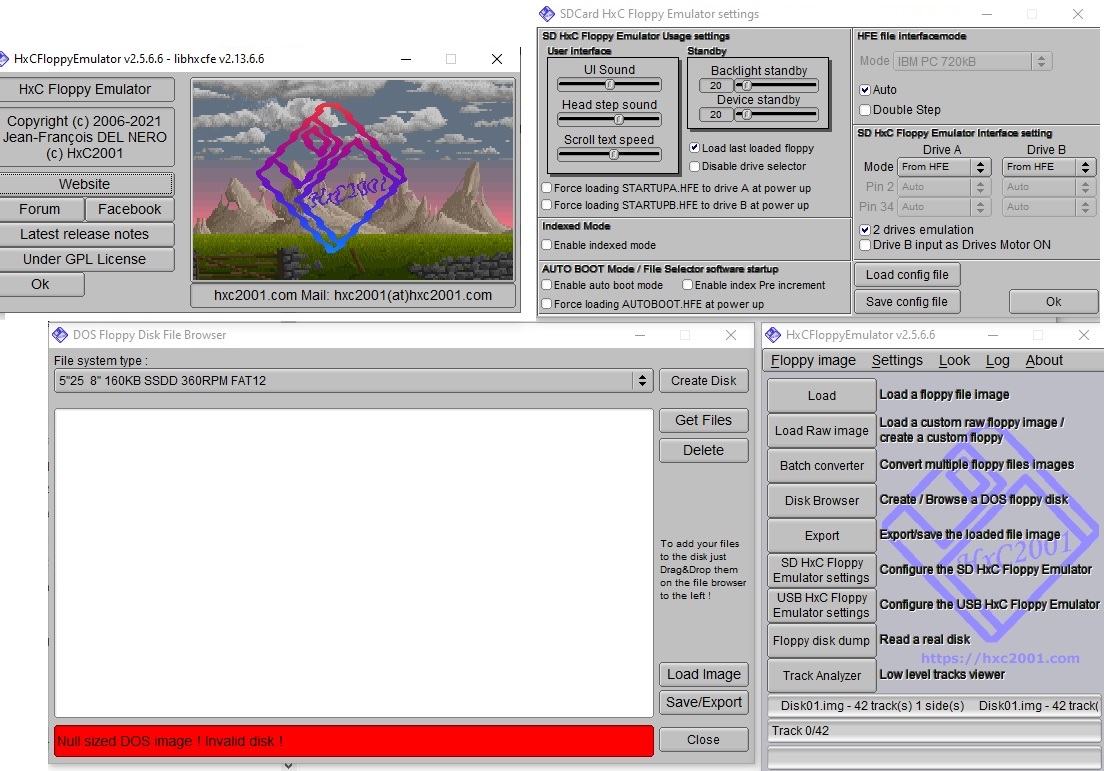Open the Drive A Pin 2 dropdown
This screenshot has width=1113, height=771.
(944, 187)
